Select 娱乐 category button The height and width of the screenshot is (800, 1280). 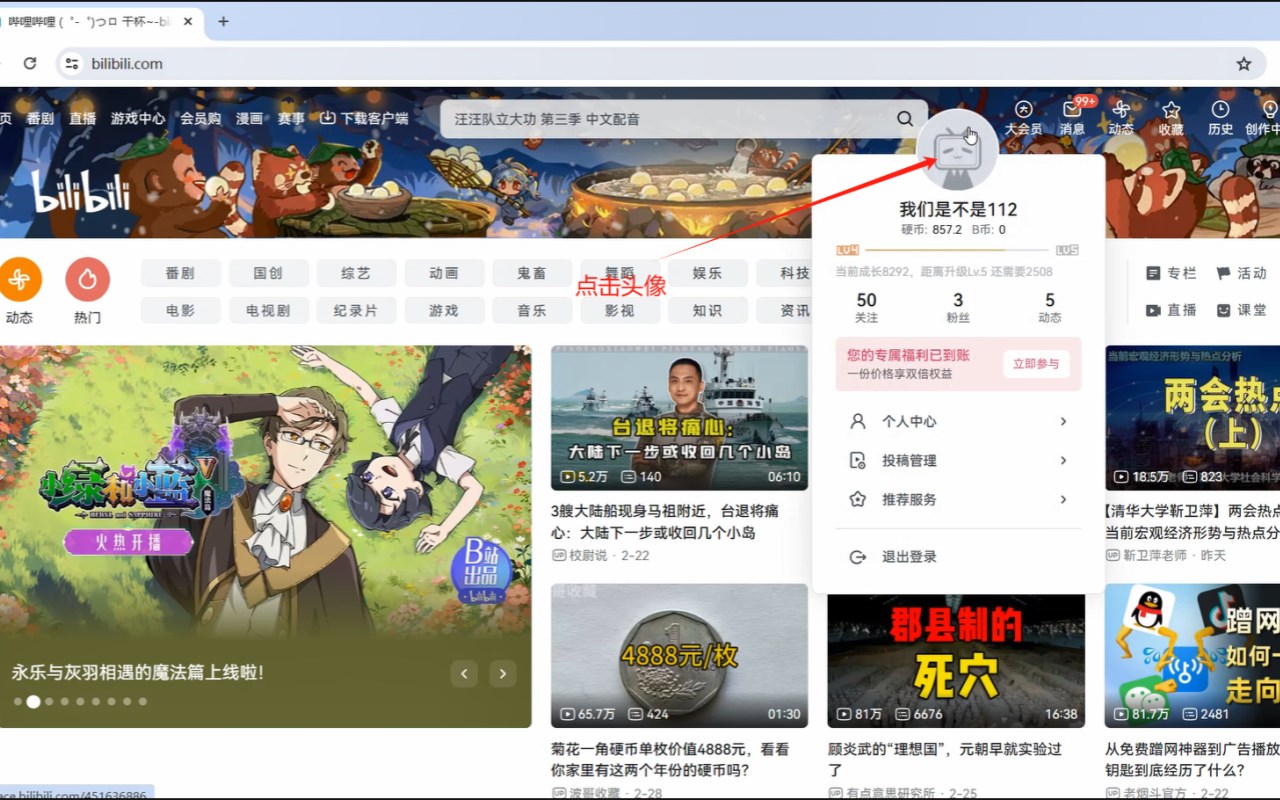coord(707,273)
